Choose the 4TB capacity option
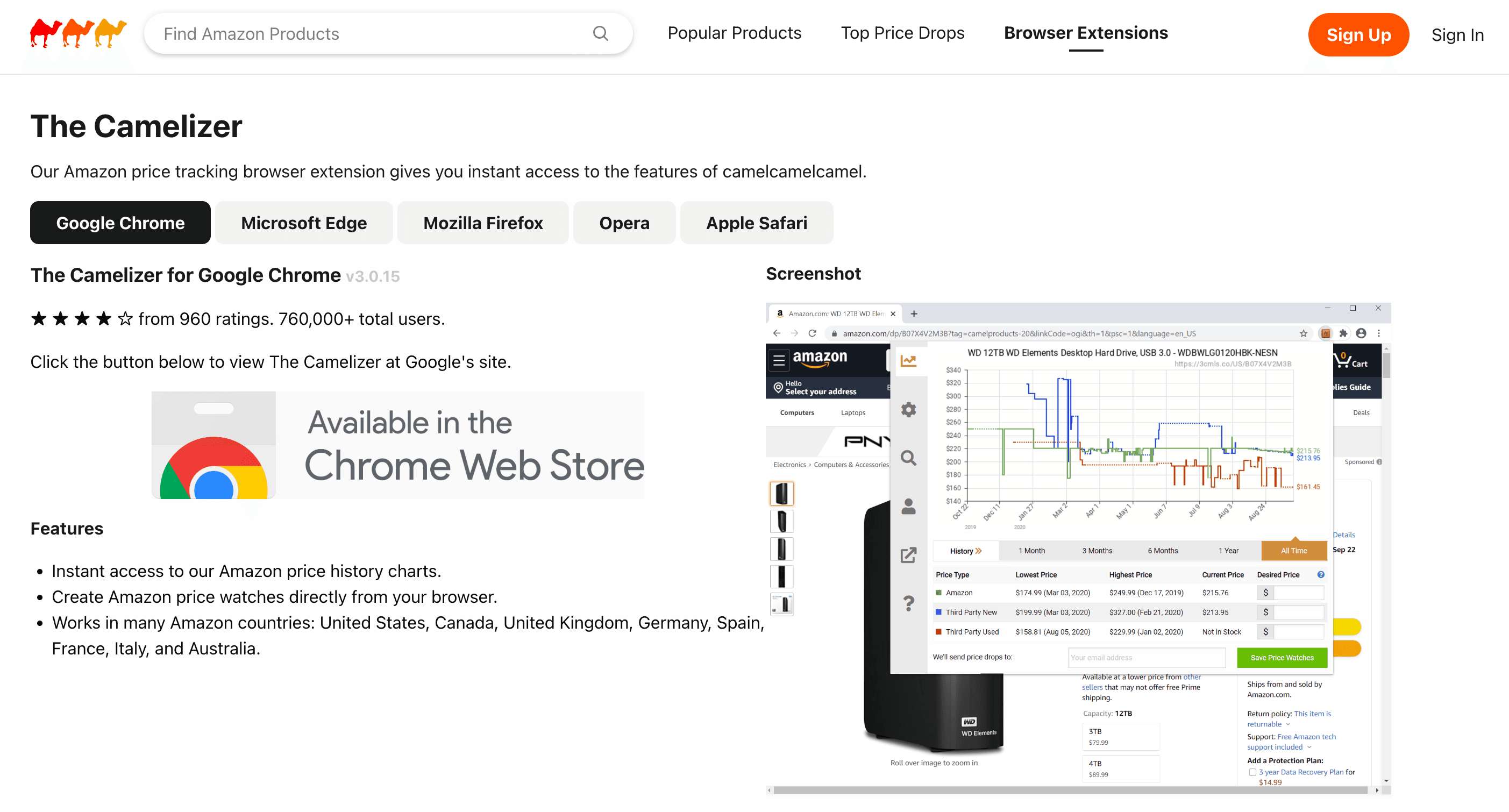 (x=1120, y=768)
